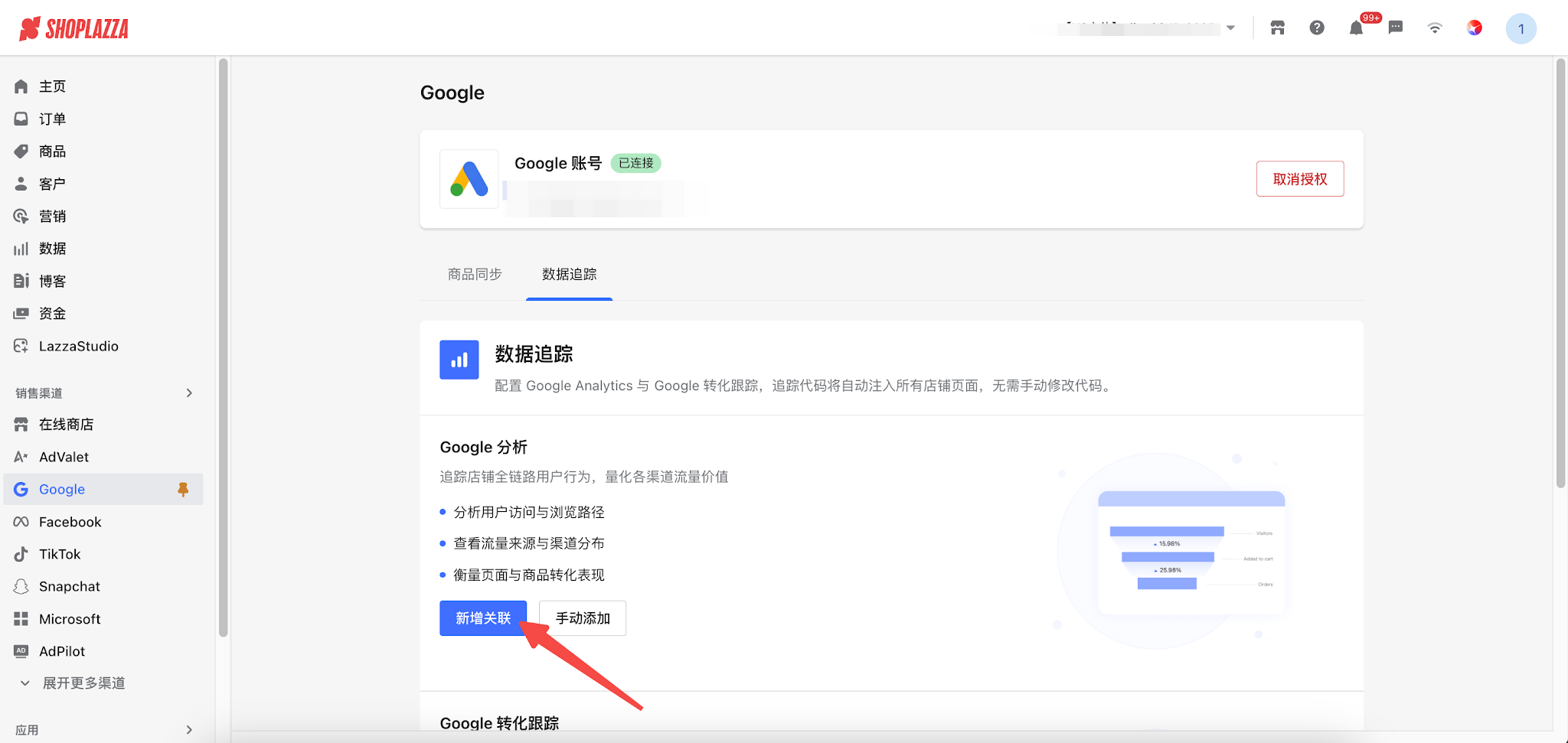The width and height of the screenshot is (1568, 743).
Task: Open TikTok channel icon
Action: (21, 554)
